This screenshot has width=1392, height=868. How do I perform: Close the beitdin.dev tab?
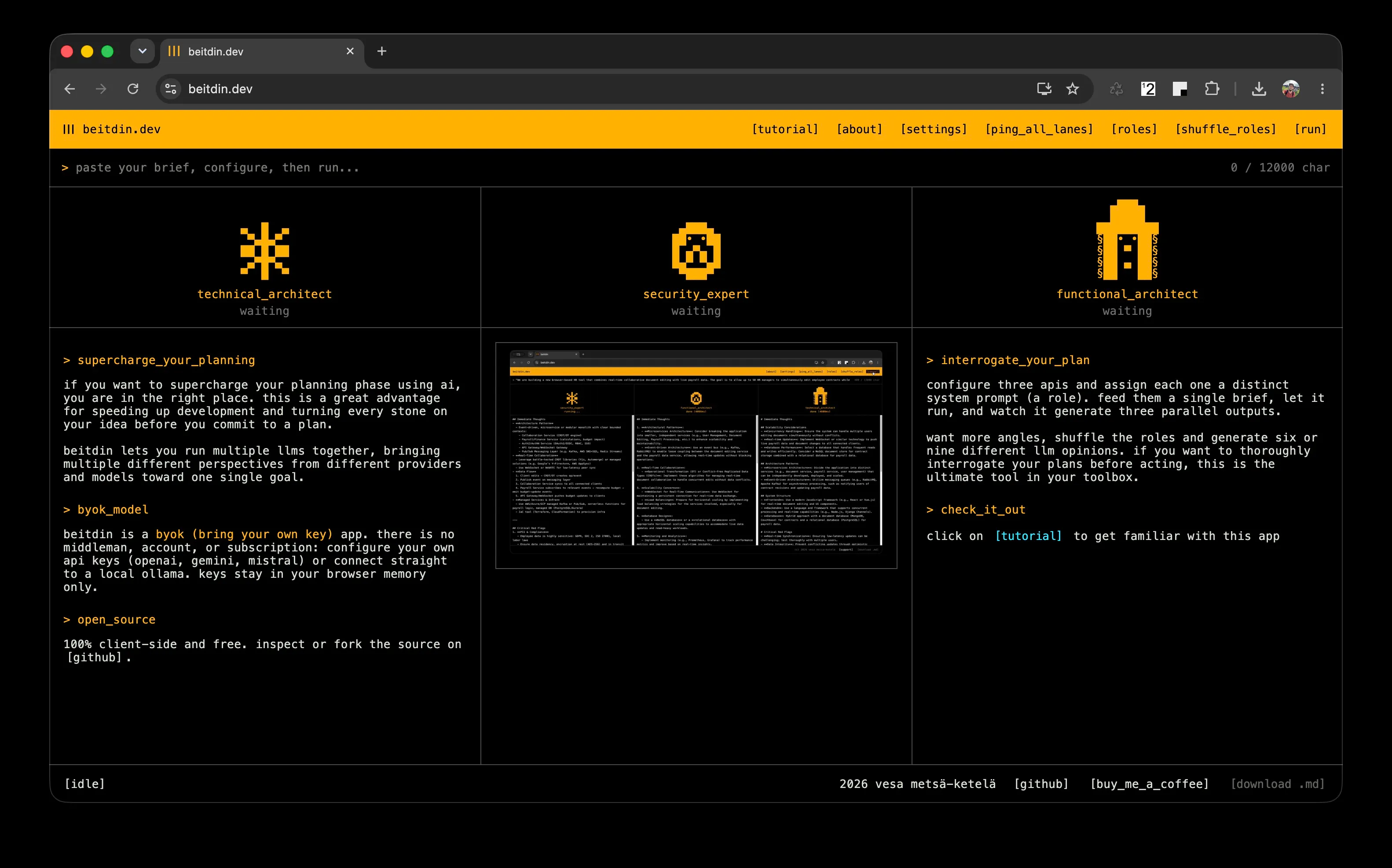pyautogui.click(x=350, y=51)
